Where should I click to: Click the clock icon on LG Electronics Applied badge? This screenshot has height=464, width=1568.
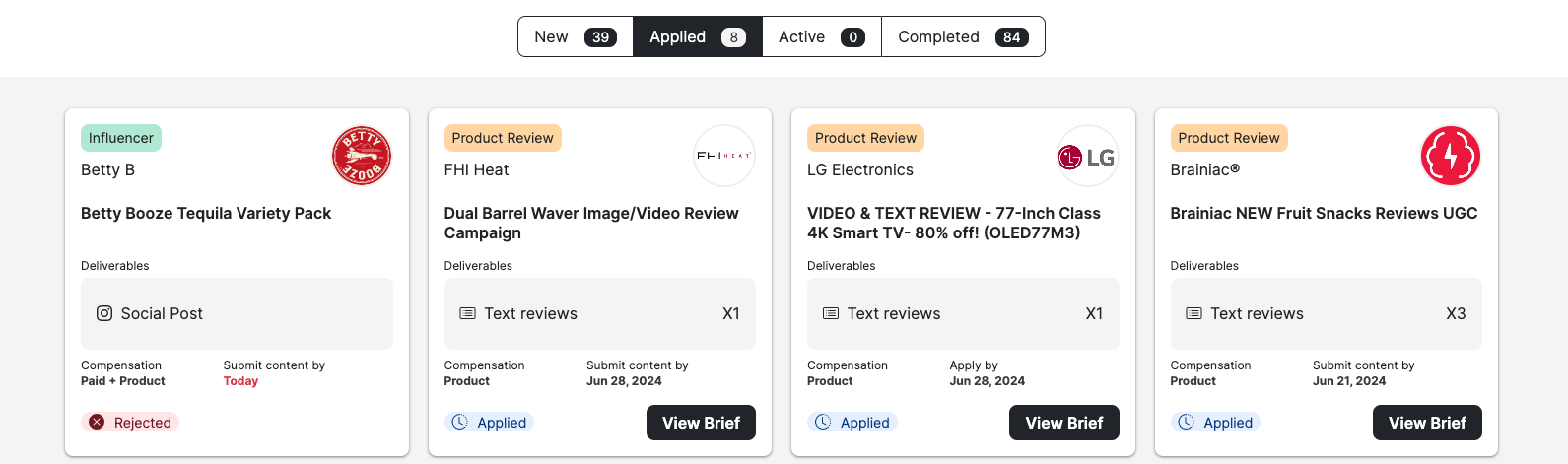point(823,422)
